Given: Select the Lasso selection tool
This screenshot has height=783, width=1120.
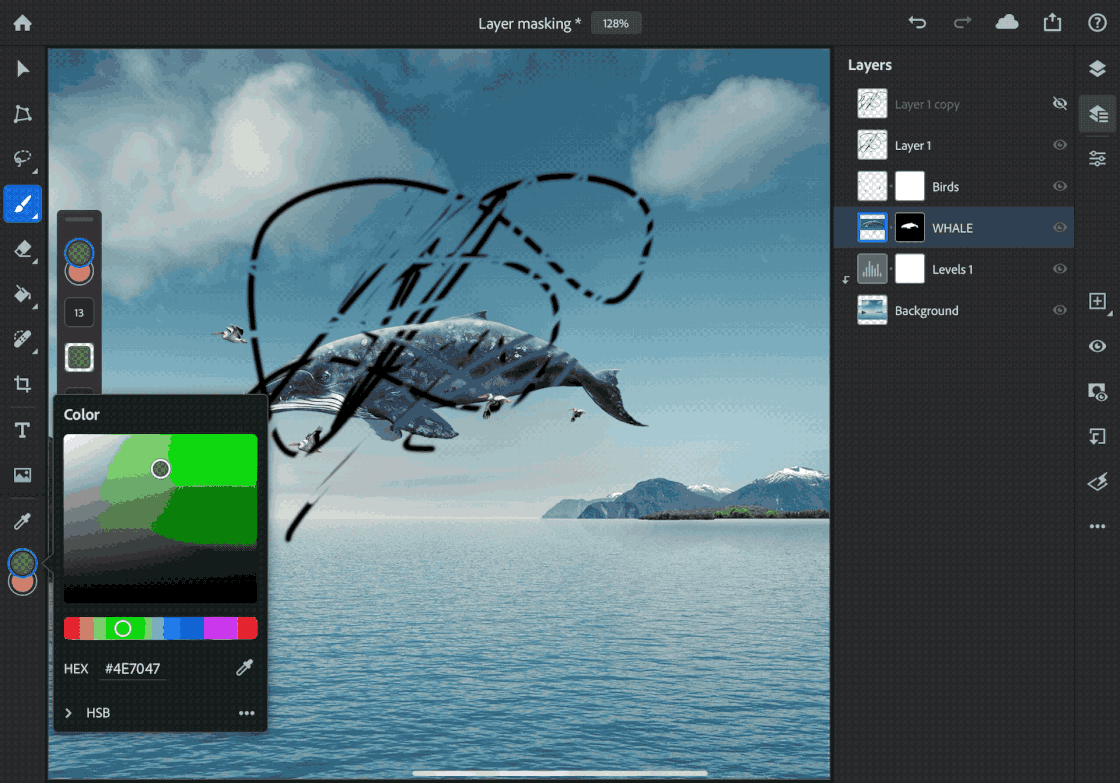Looking at the screenshot, I should click(x=21, y=158).
